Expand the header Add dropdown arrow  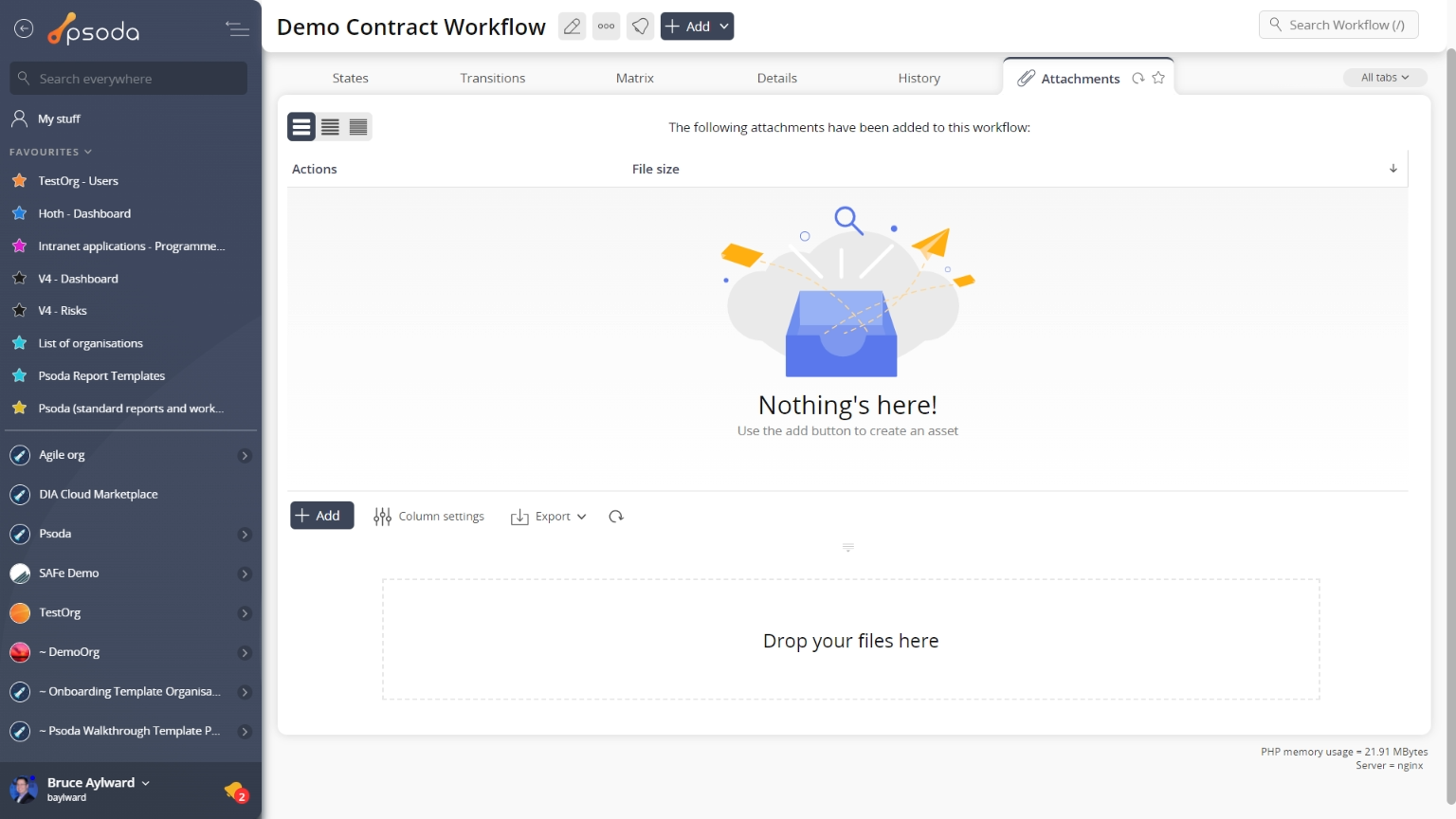coord(724,27)
